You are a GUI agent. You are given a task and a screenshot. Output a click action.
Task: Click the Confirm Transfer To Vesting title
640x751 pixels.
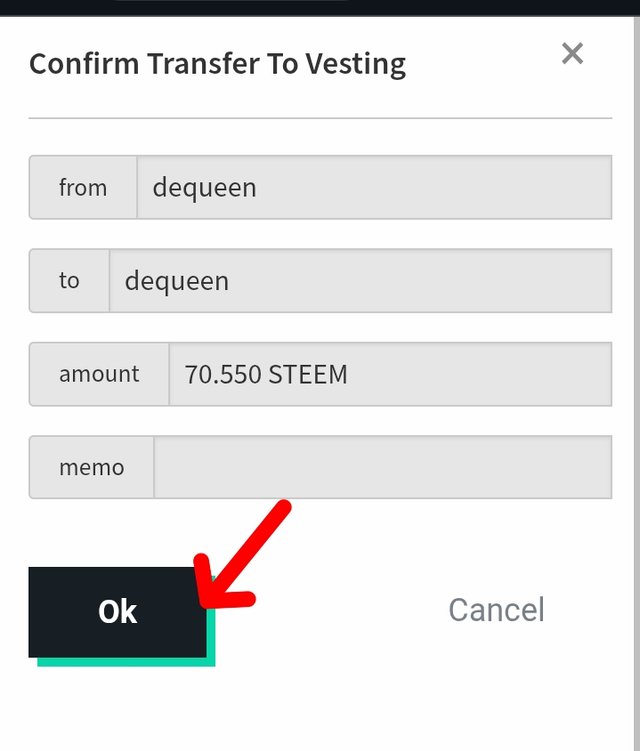[x=217, y=64]
